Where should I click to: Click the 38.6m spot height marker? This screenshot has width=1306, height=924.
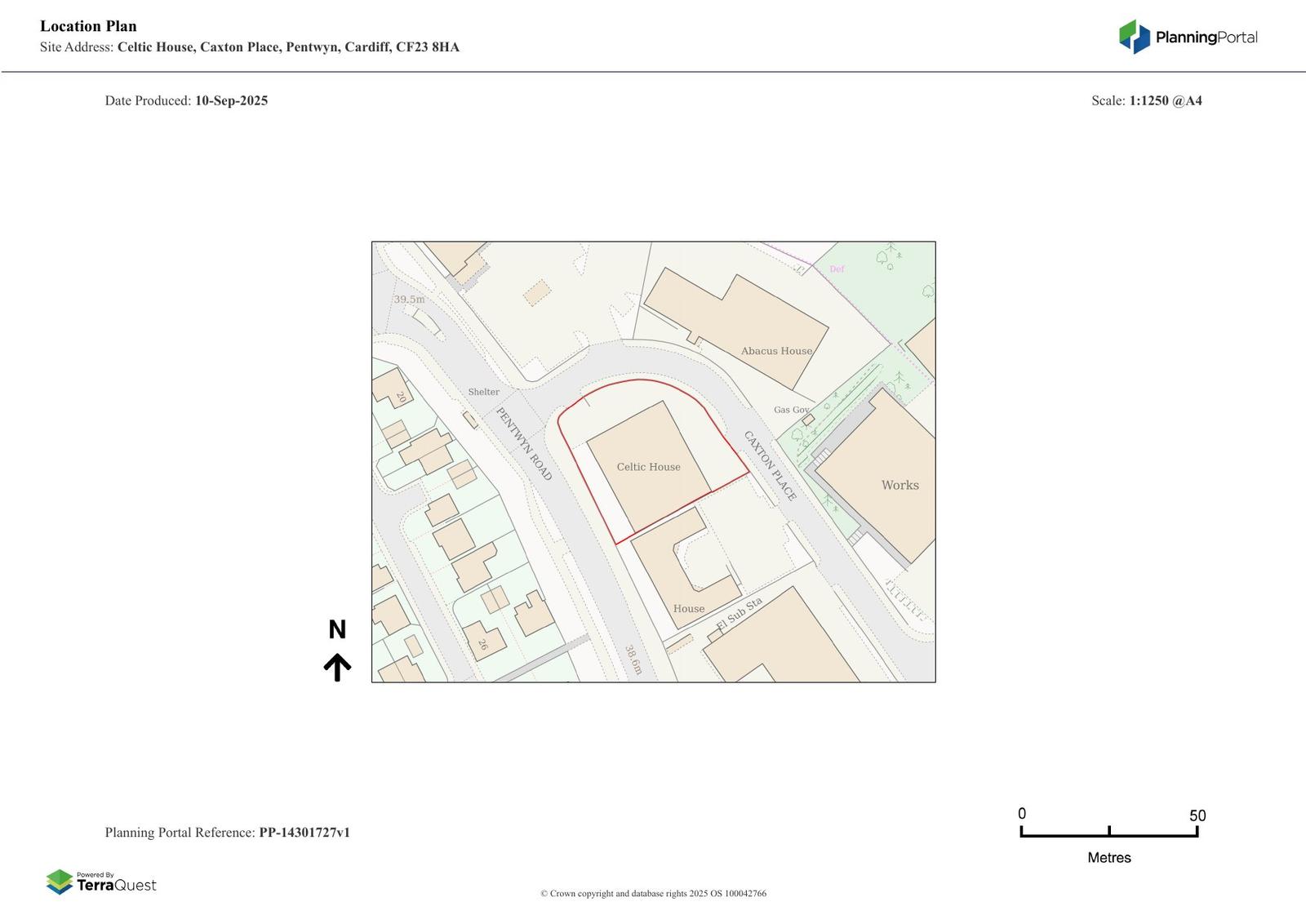(x=633, y=660)
